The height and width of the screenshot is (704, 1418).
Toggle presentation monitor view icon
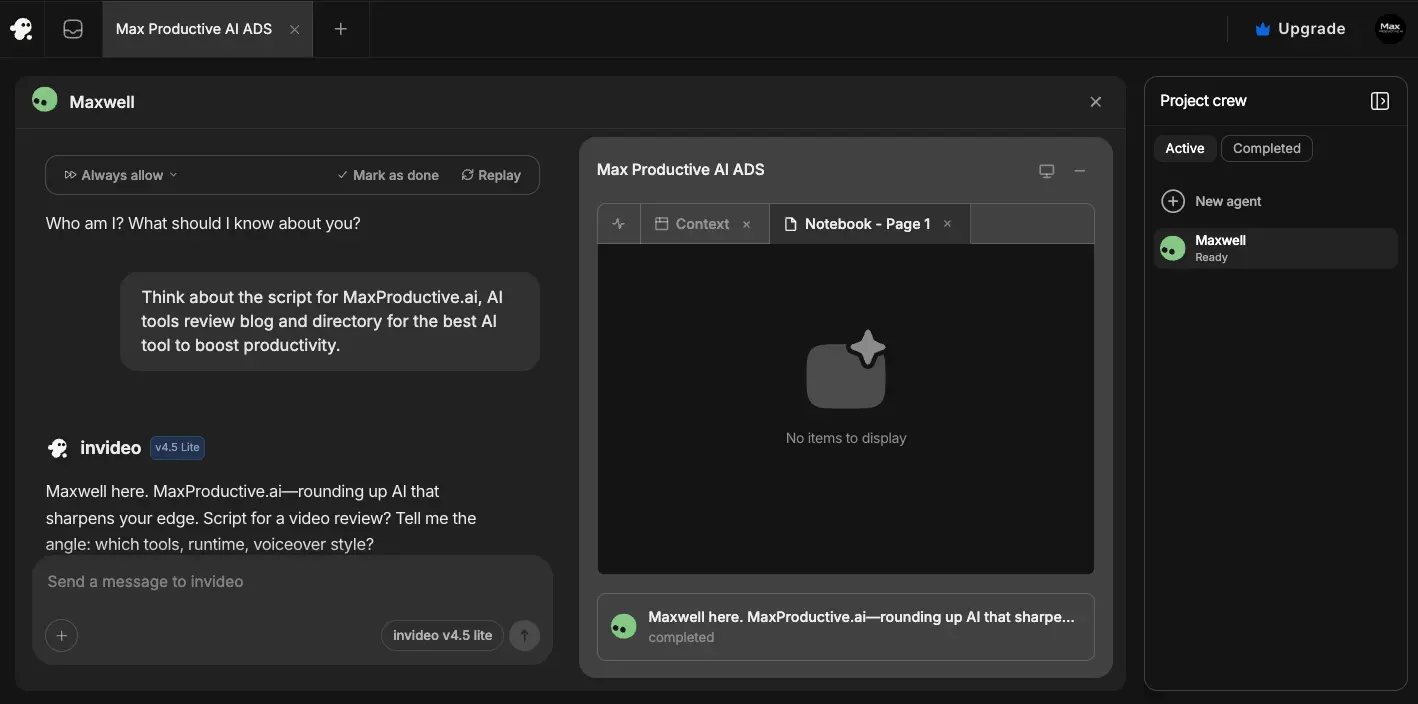pyautogui.click(x=1047, y=171)
